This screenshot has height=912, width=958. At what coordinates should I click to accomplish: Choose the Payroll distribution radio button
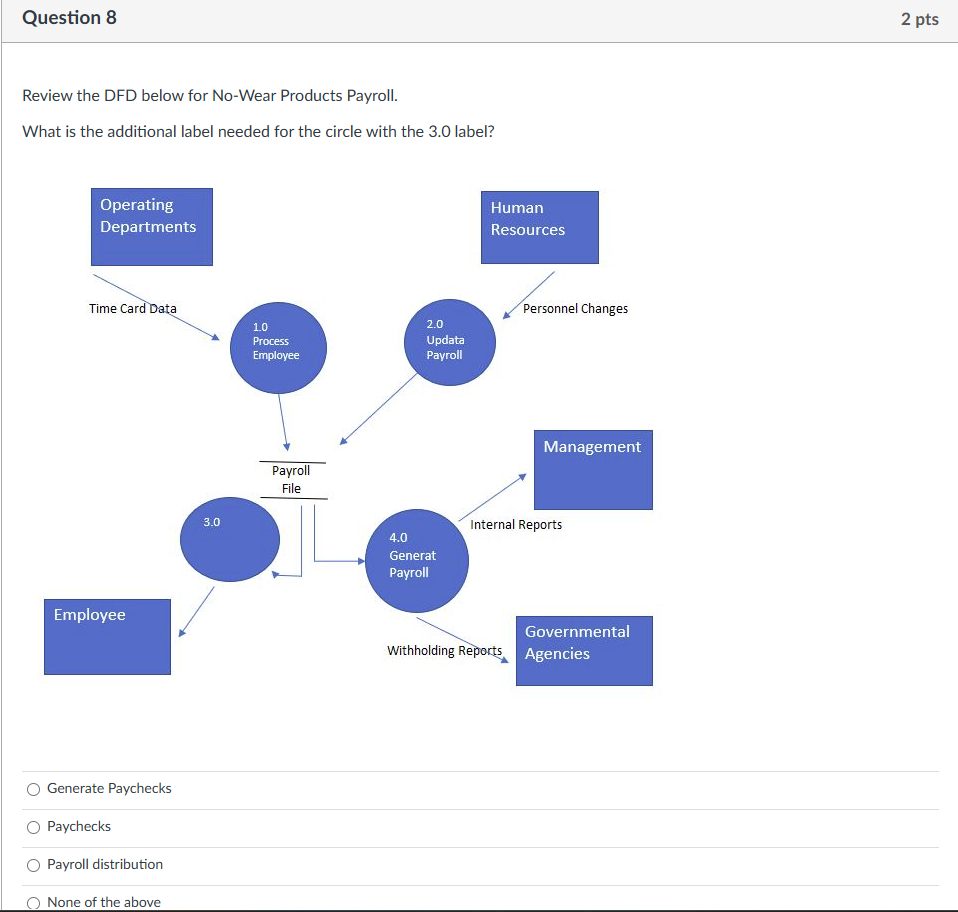pos(34,865)
